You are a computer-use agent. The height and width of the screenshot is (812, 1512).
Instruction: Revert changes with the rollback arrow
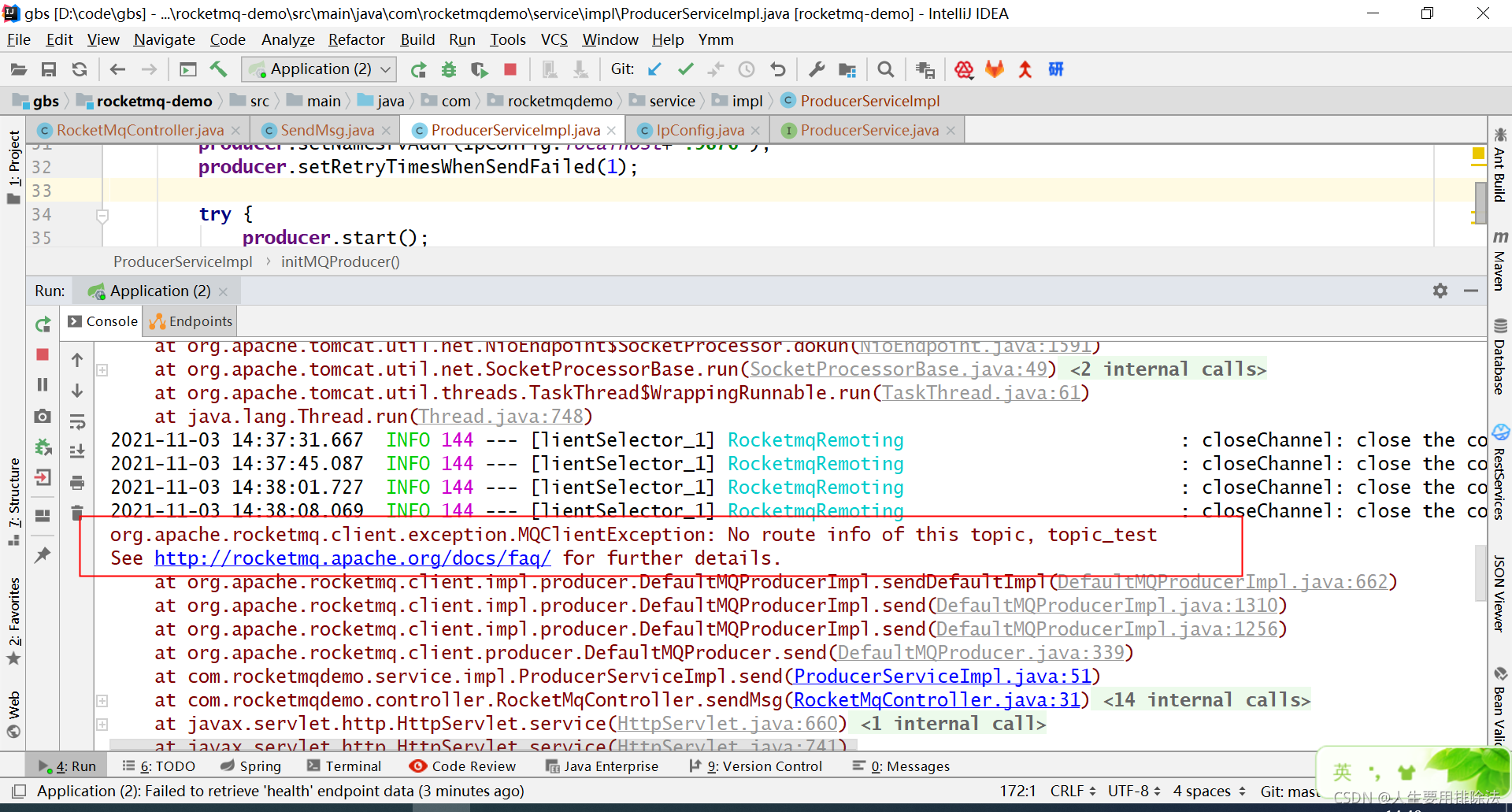coord(778,69)
